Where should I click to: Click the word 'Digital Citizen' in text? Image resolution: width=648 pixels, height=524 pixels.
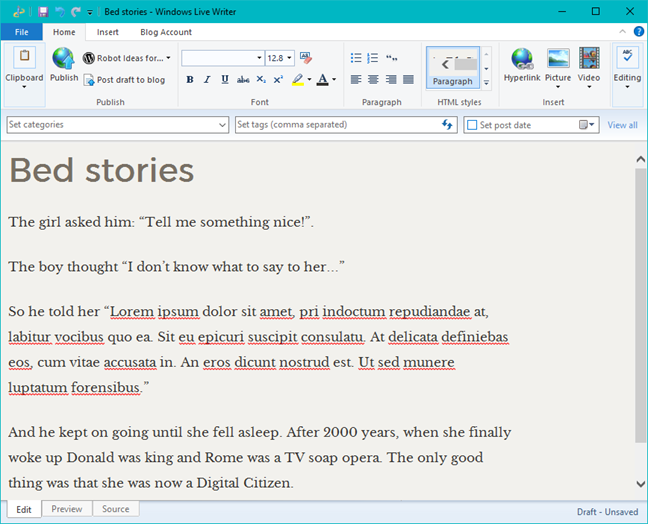pos(244,483)
